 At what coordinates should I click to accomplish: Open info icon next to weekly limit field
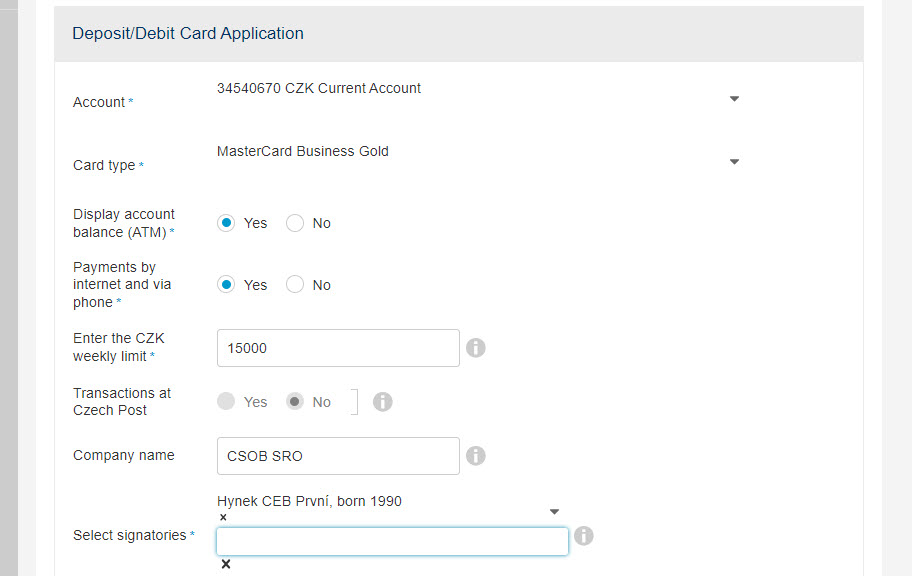pyautogui.click(x=475, y=348)
